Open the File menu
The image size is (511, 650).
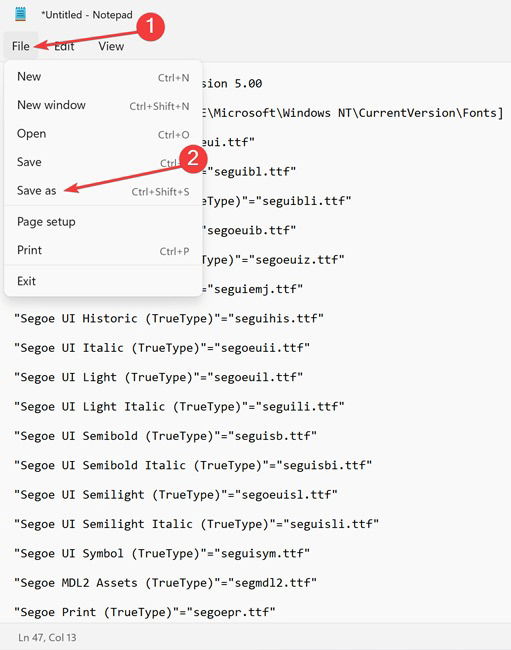(21, 46)
